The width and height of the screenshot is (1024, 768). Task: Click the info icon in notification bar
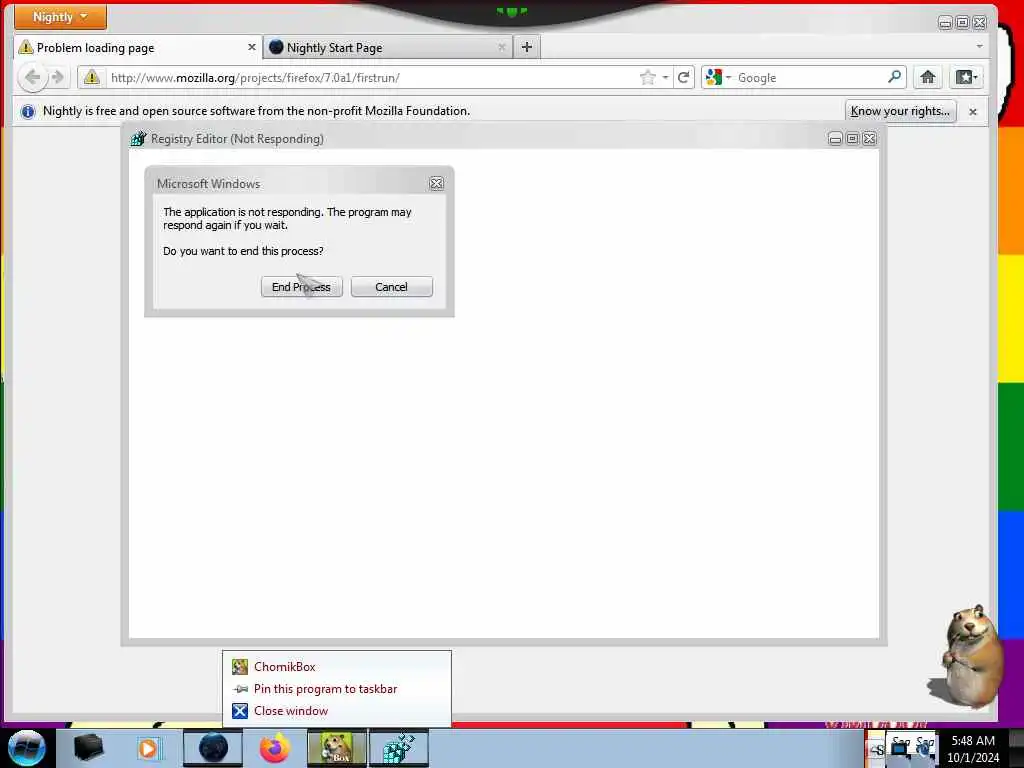pyautogui.click(x=28, y=111)
